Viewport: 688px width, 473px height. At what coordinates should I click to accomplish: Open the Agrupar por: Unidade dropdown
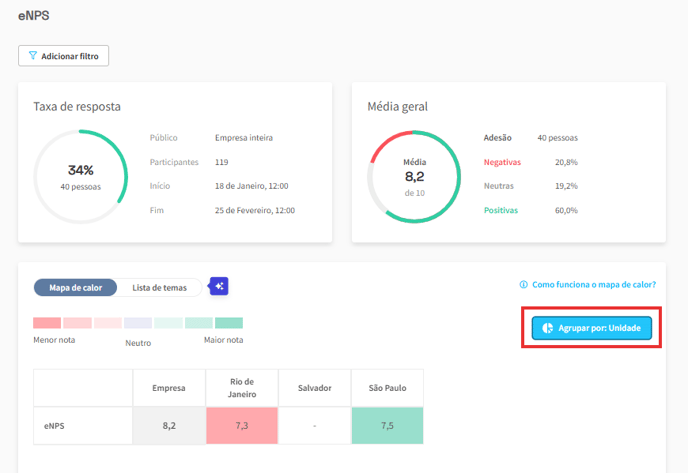pos(591,327)
